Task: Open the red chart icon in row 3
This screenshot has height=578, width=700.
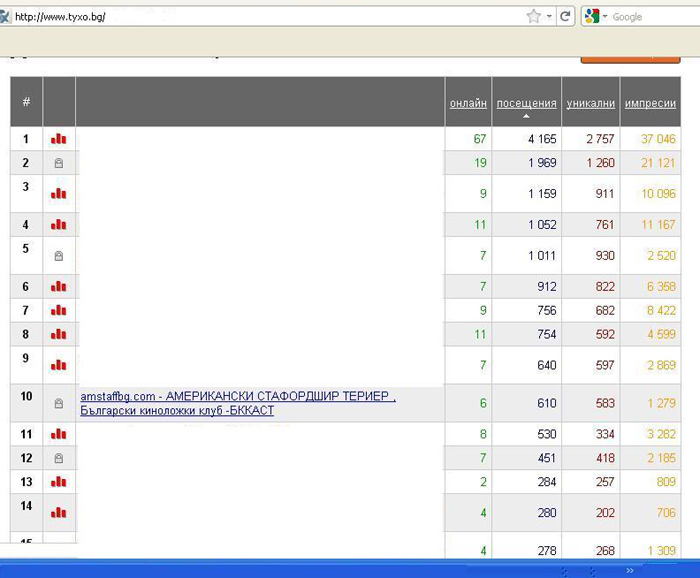Action: 58,194
